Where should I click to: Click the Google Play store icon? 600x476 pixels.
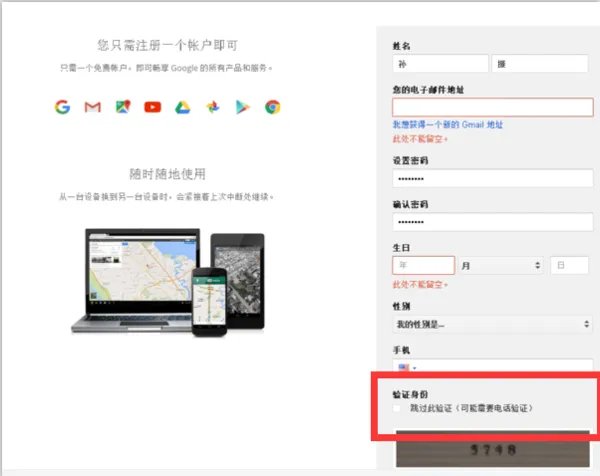point(243,107)
